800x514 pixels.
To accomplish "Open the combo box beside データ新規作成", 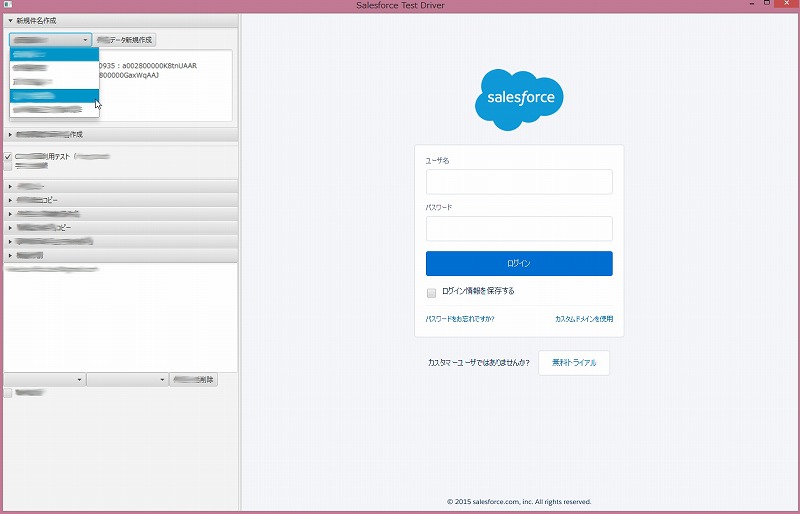I will point(51,40).
